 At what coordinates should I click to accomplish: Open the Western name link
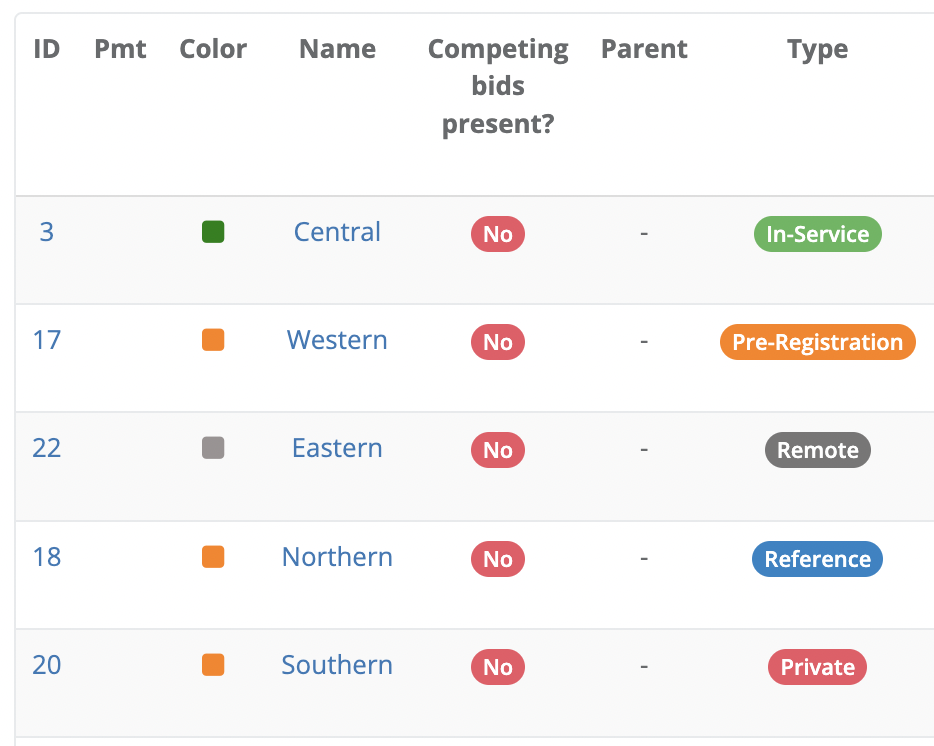coord(337,340)
